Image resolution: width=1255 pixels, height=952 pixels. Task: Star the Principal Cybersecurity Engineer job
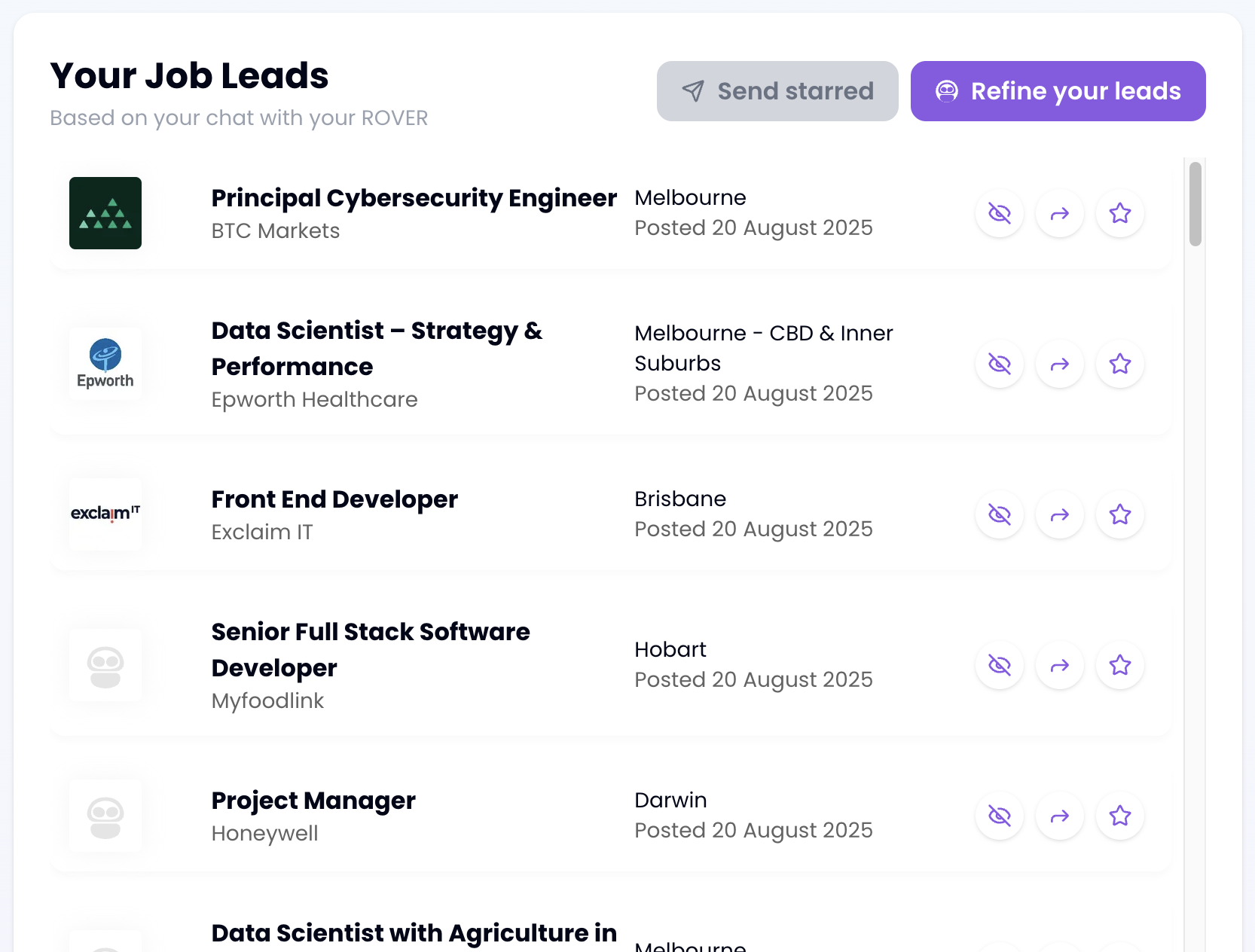[1119, 213]
